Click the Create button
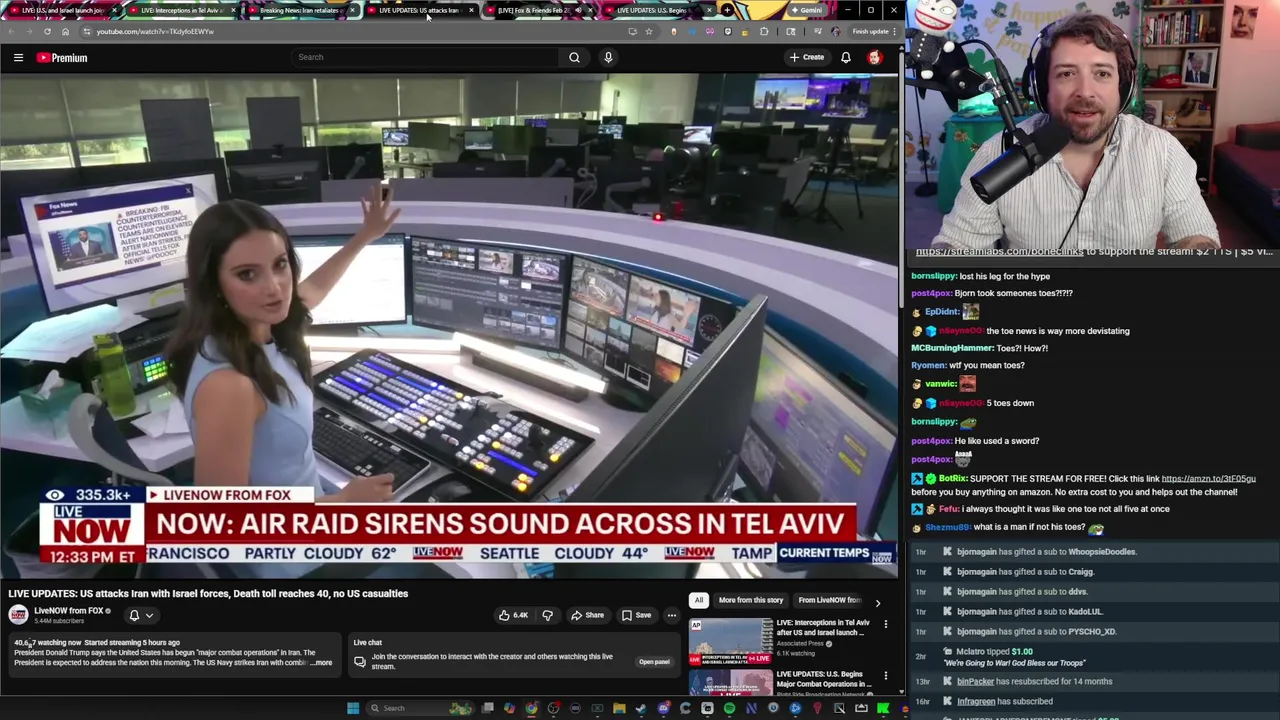The height and width of the screenshot is (720, 1280). [x=807, y=57]
